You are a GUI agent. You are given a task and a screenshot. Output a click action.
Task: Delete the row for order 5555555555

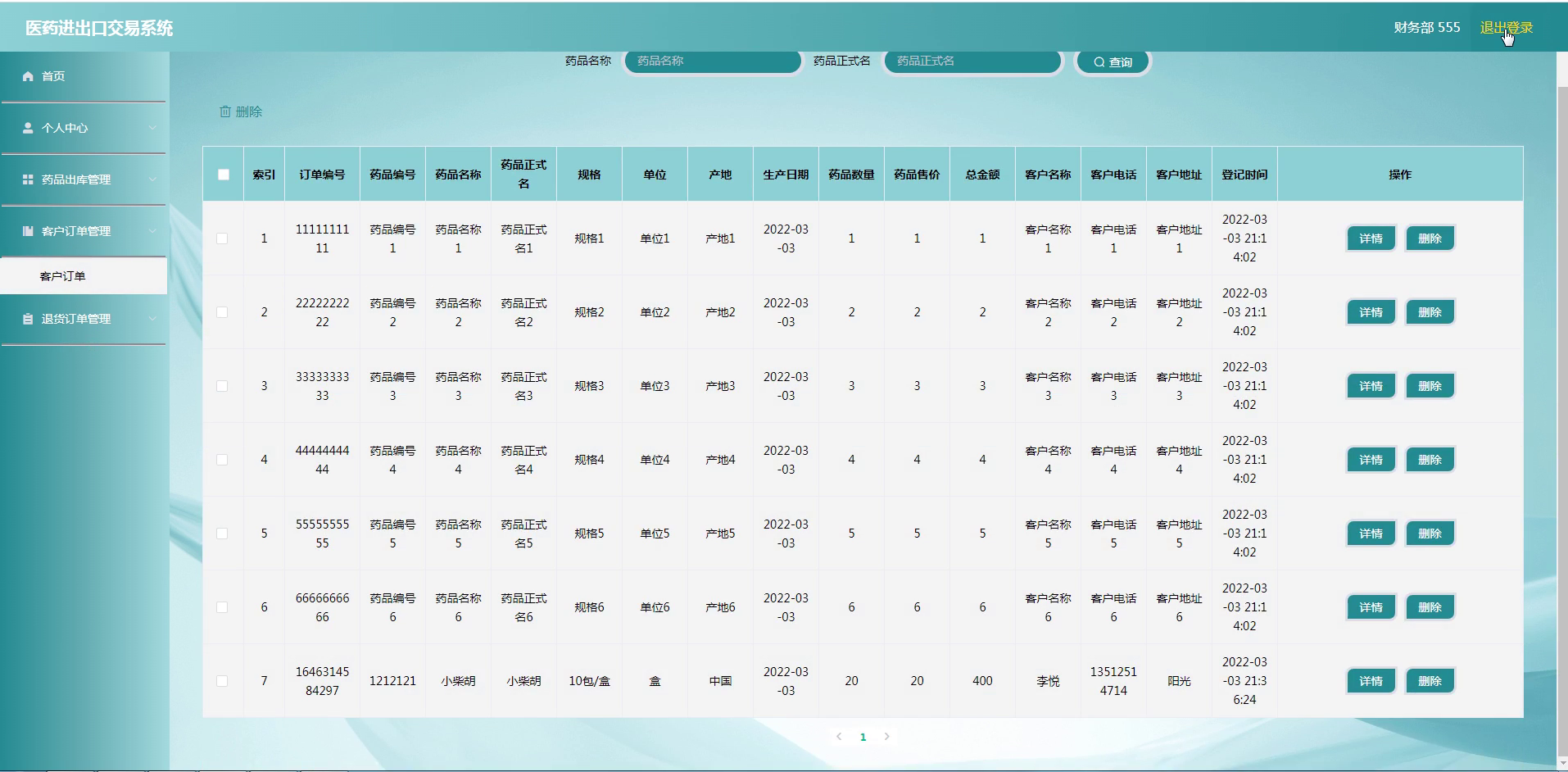click(1430, 534)
